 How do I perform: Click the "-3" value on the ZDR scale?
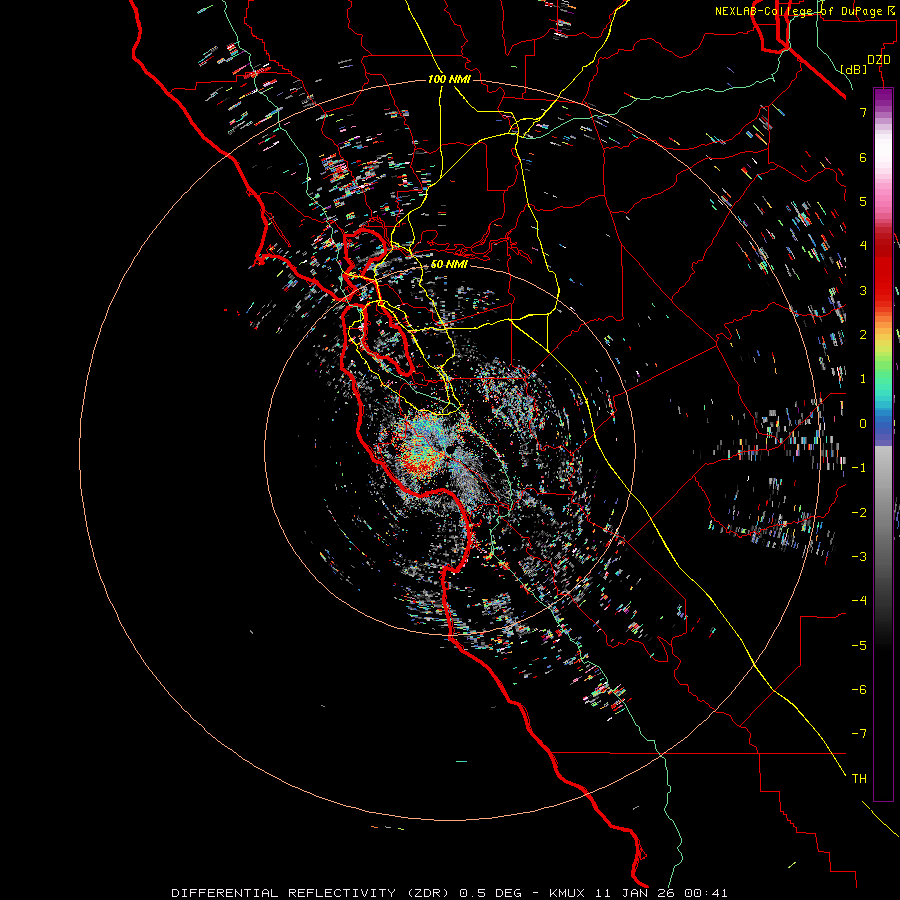tap(859, 557)
